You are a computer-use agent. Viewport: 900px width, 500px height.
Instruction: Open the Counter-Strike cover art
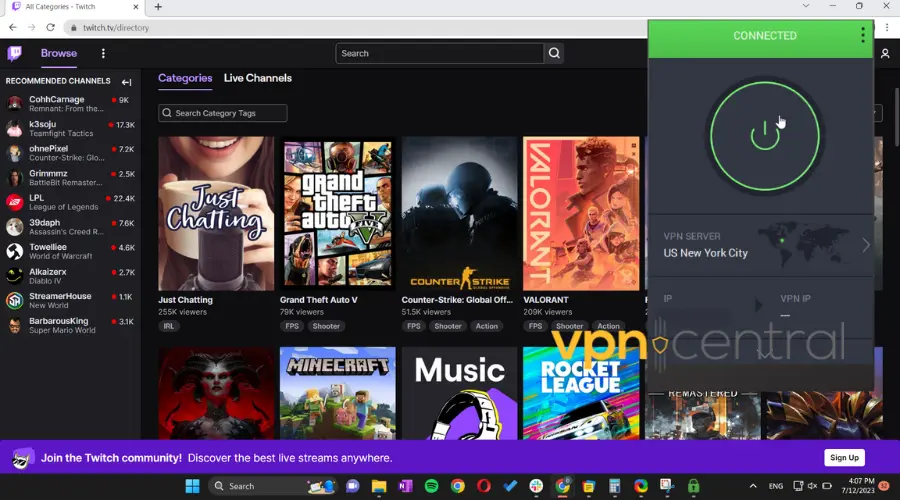tap(459, 214)
